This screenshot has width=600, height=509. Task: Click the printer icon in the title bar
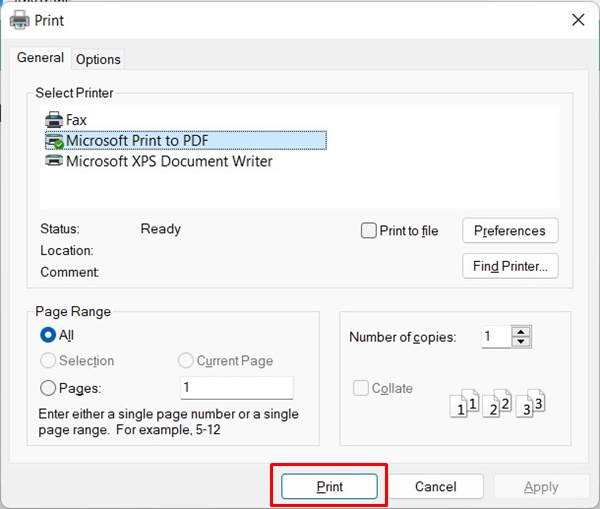coord(19,20)
